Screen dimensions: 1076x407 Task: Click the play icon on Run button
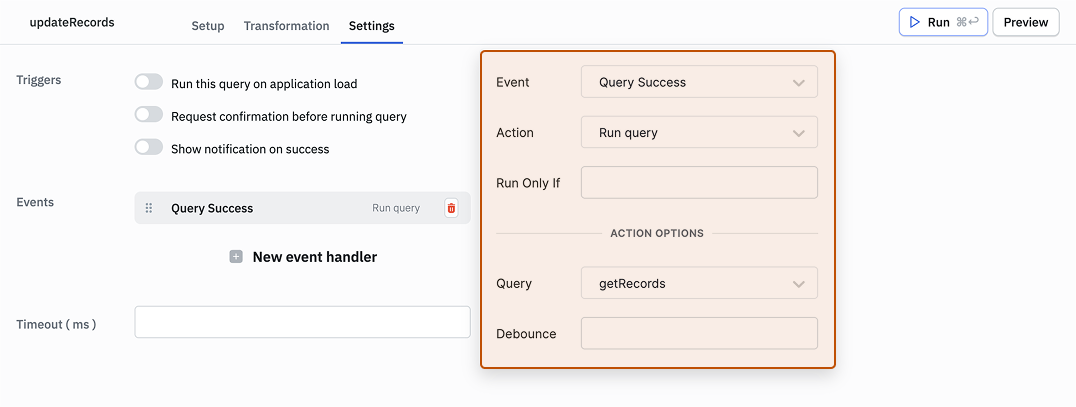(914, 22)
